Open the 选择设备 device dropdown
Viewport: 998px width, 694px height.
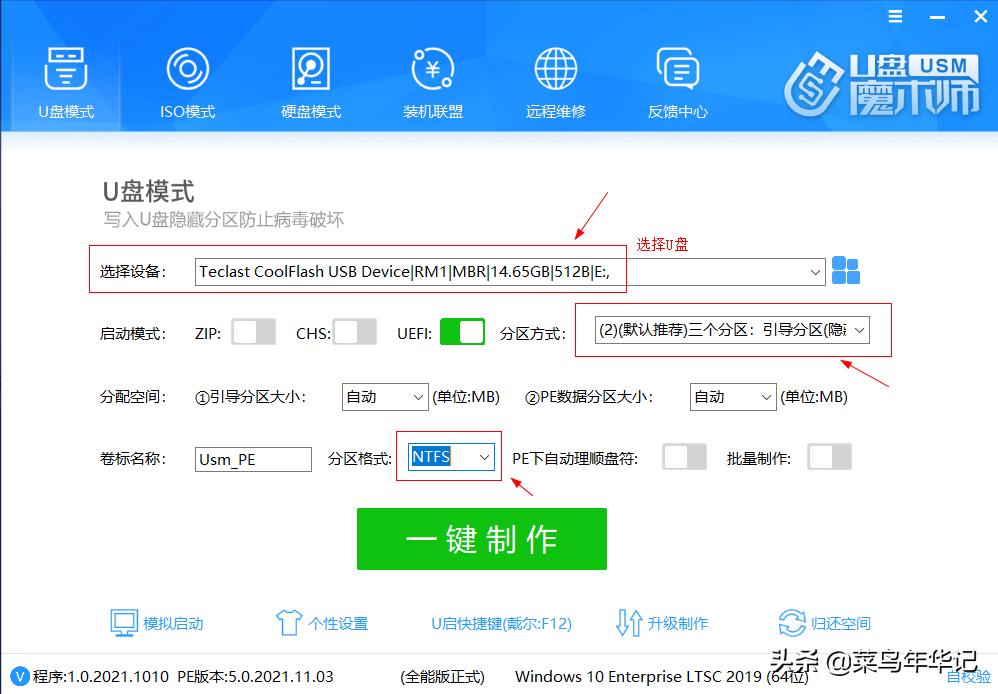pyautogui.click(x=814, y=270)
